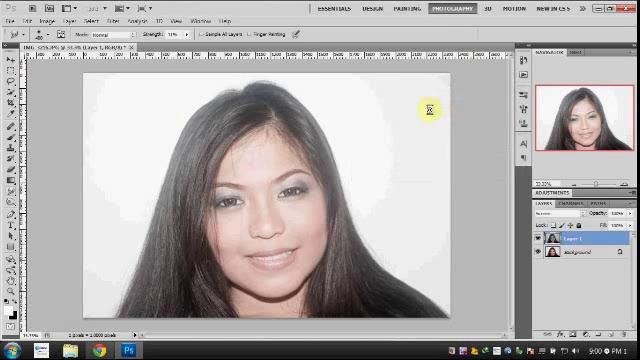Open layer Opacity slider arrow
The height and width of the screenshot is (360, 640).
pyautogui.click(x=630, y=213)
